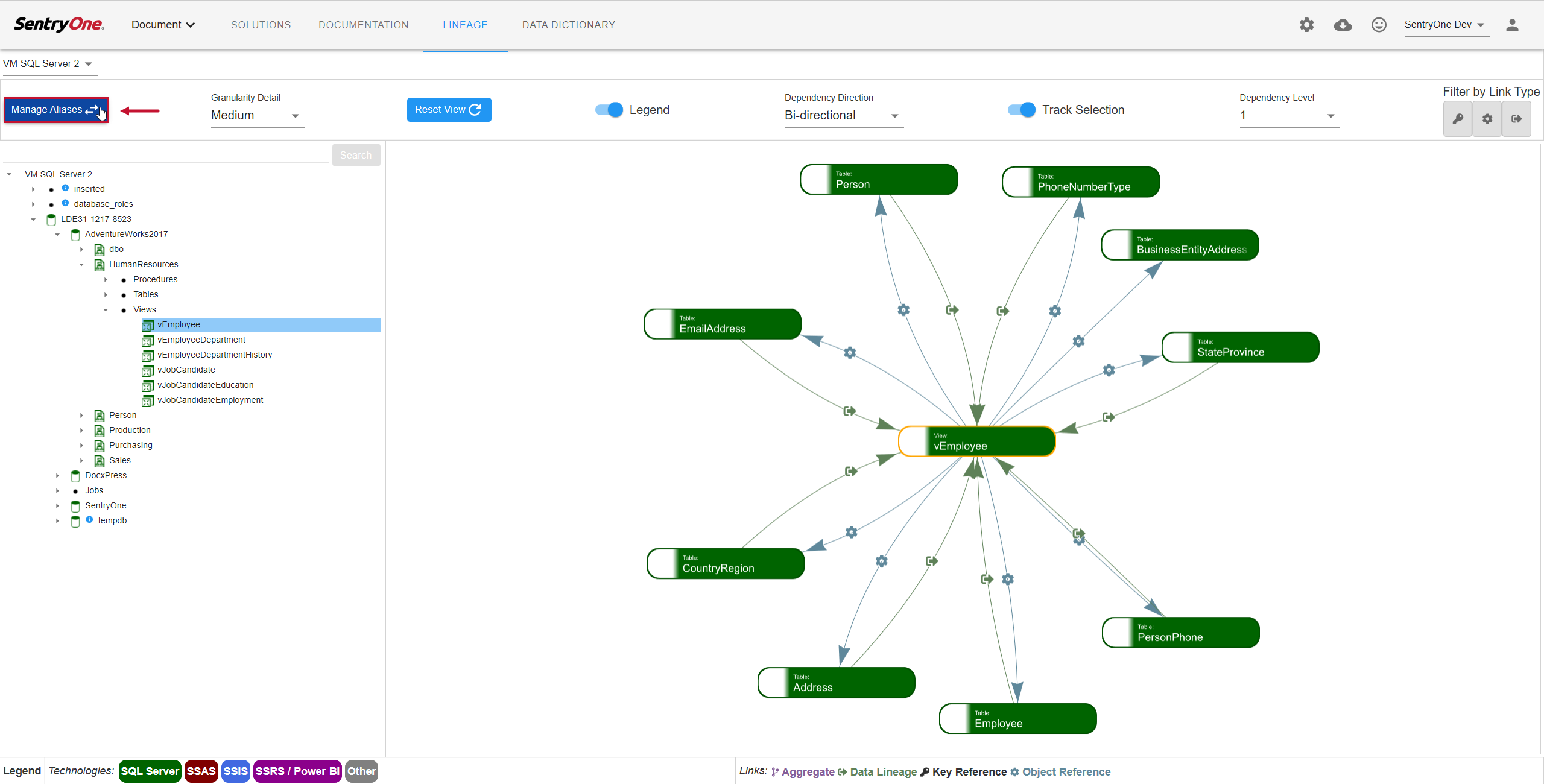
Task: Filter links by Object Reference gear icon
Action: [x=1487, y=119]
